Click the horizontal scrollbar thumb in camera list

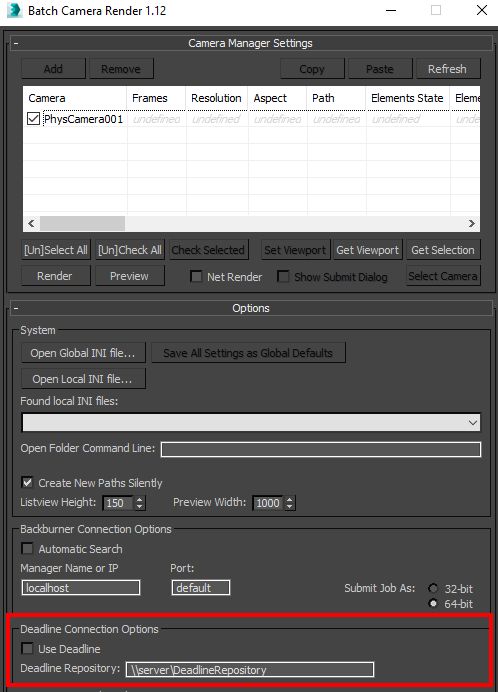[x=82, y=223]
